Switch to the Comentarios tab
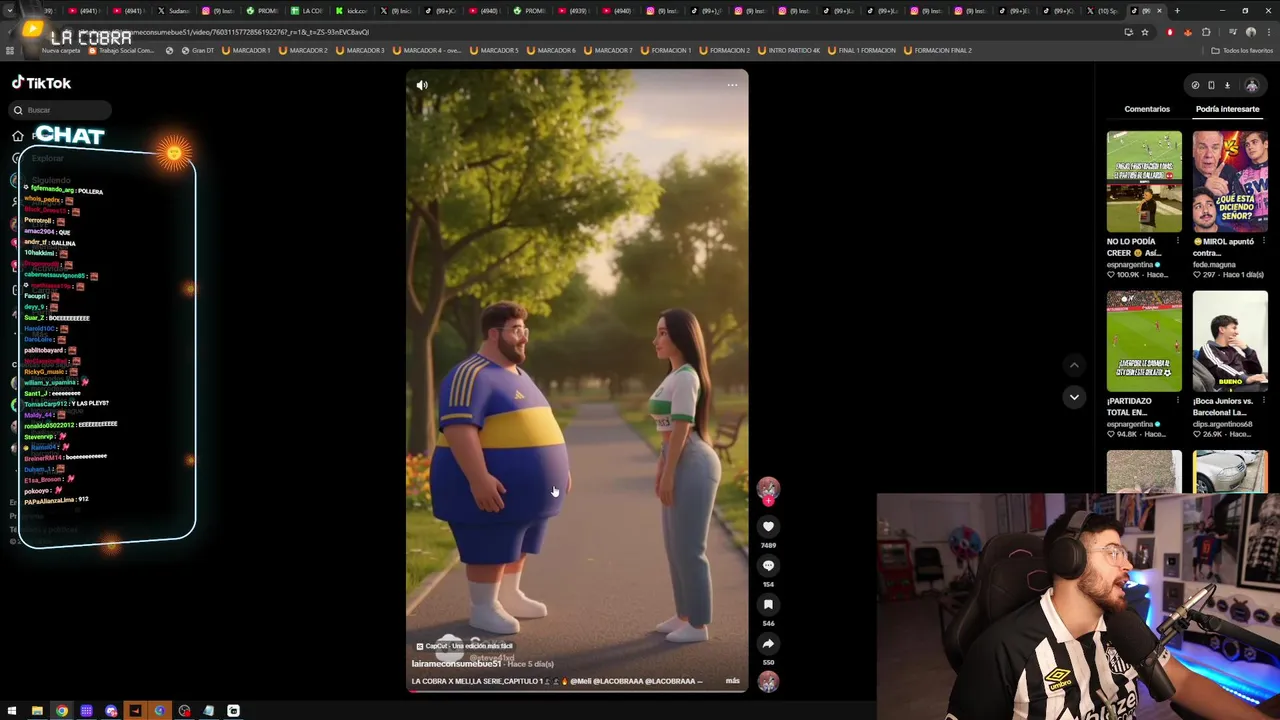 (x=1147, y=109)
